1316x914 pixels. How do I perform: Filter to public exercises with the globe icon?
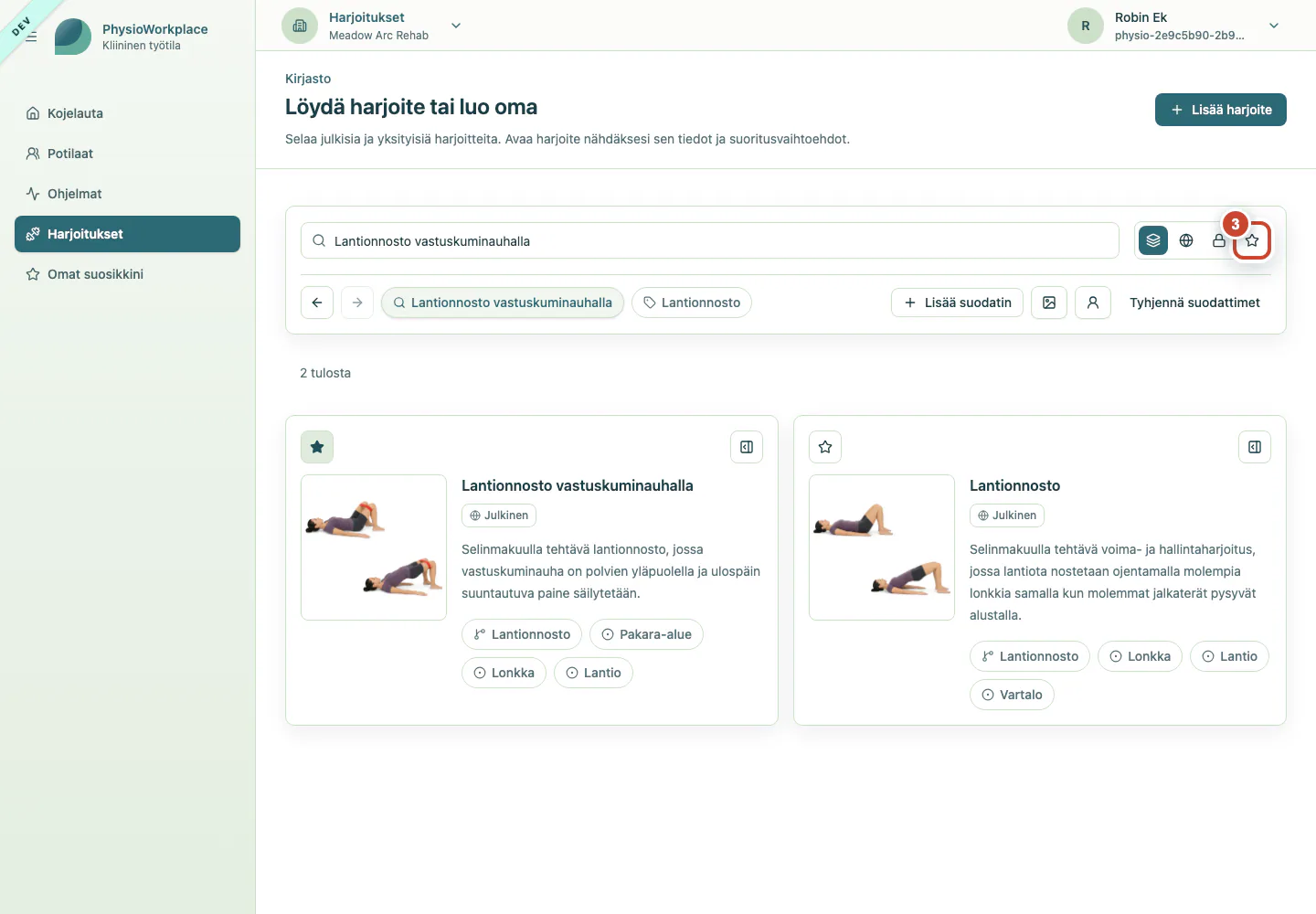click(x=1186, y=240)
